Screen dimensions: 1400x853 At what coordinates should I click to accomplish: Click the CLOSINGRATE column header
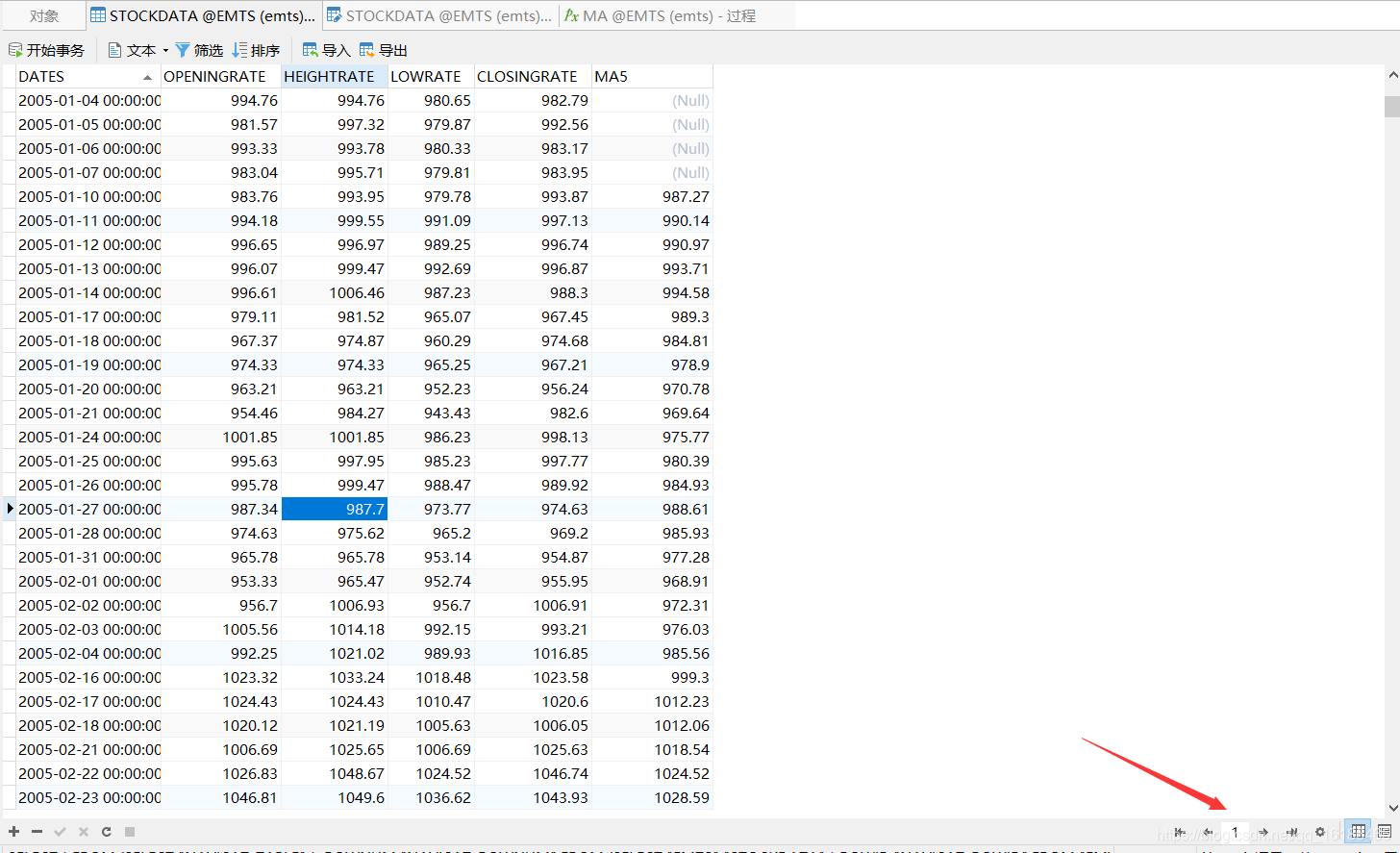click(533, 76)
